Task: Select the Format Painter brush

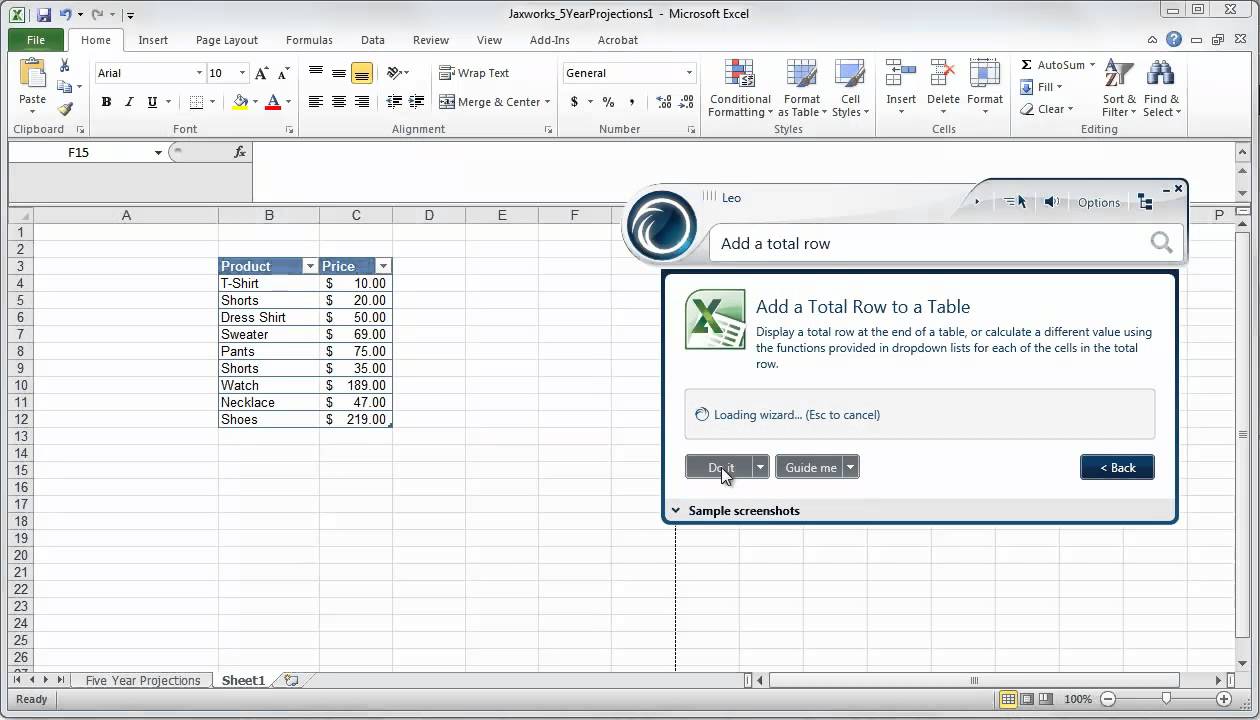Action: [65, 109]
